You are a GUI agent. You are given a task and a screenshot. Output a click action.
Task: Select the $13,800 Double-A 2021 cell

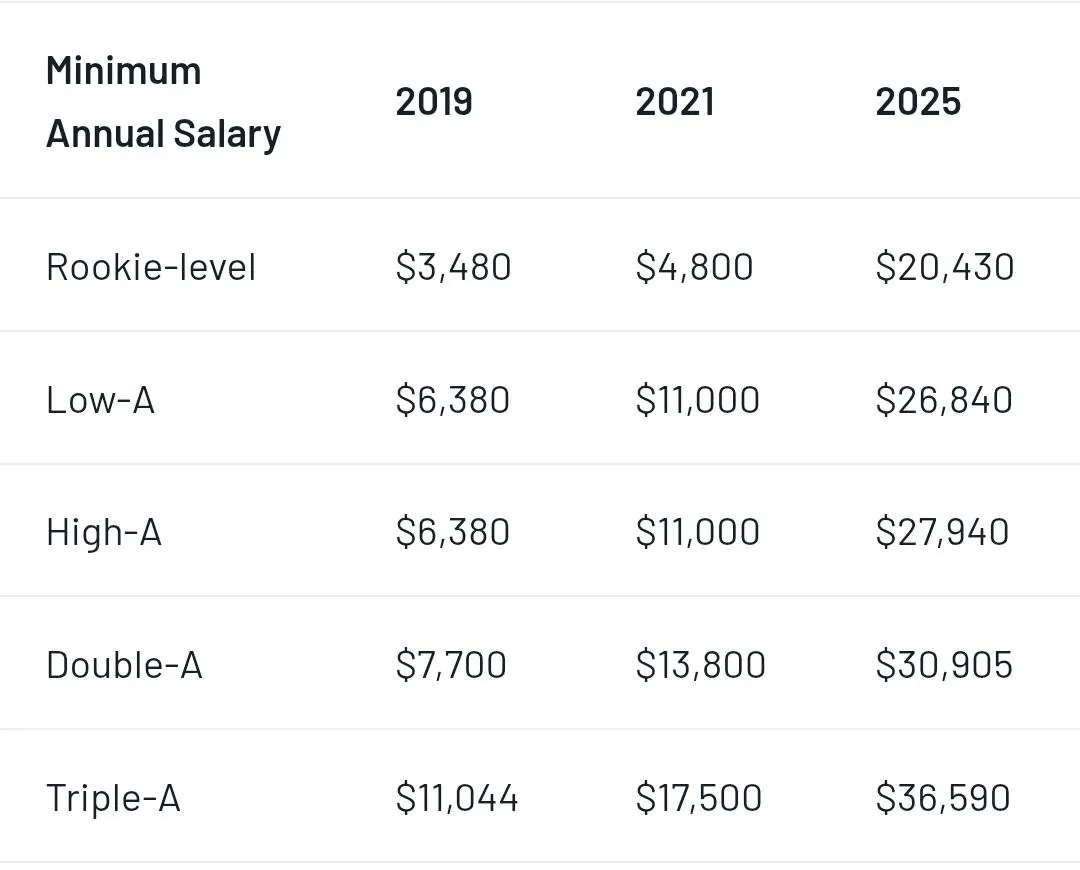coord(700,665)
